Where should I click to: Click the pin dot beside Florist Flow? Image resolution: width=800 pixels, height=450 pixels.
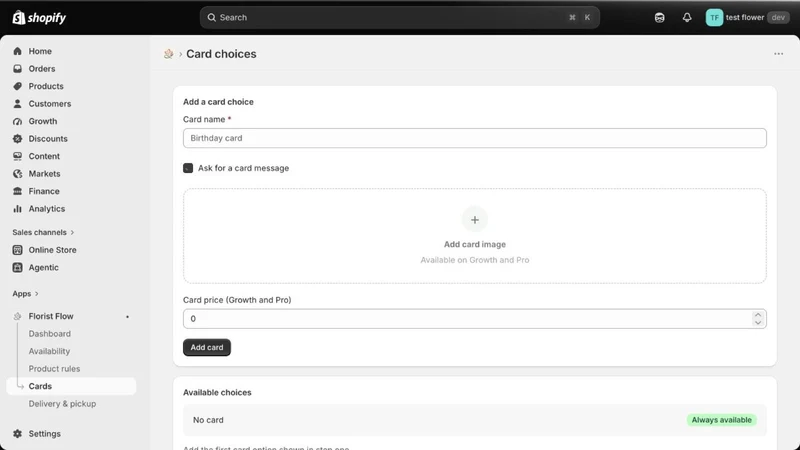coord(127,317)
